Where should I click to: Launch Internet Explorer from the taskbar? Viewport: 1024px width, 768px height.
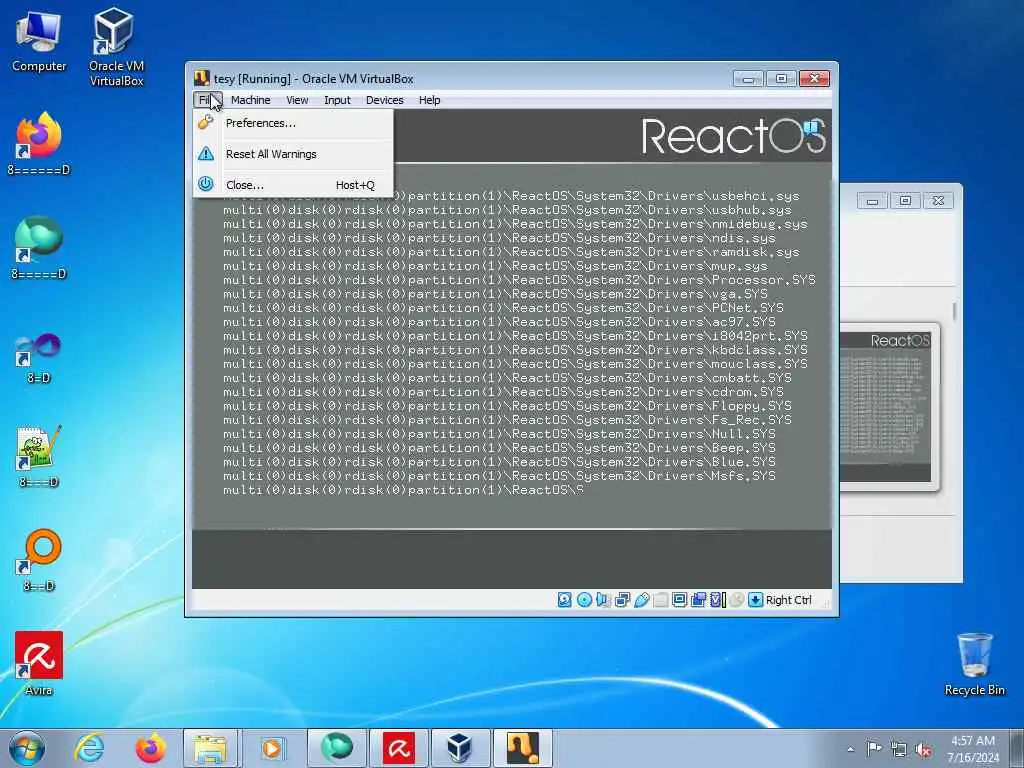coord(89,748)
